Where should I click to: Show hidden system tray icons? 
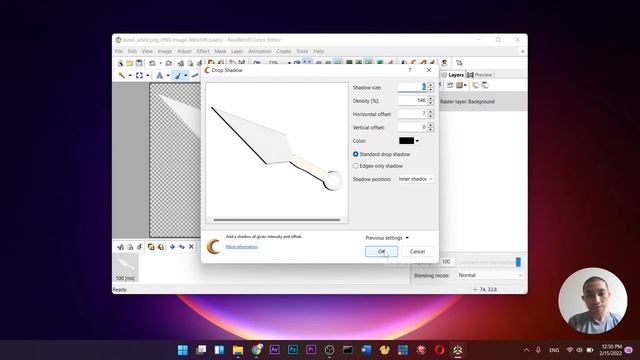tap(527, 350)
